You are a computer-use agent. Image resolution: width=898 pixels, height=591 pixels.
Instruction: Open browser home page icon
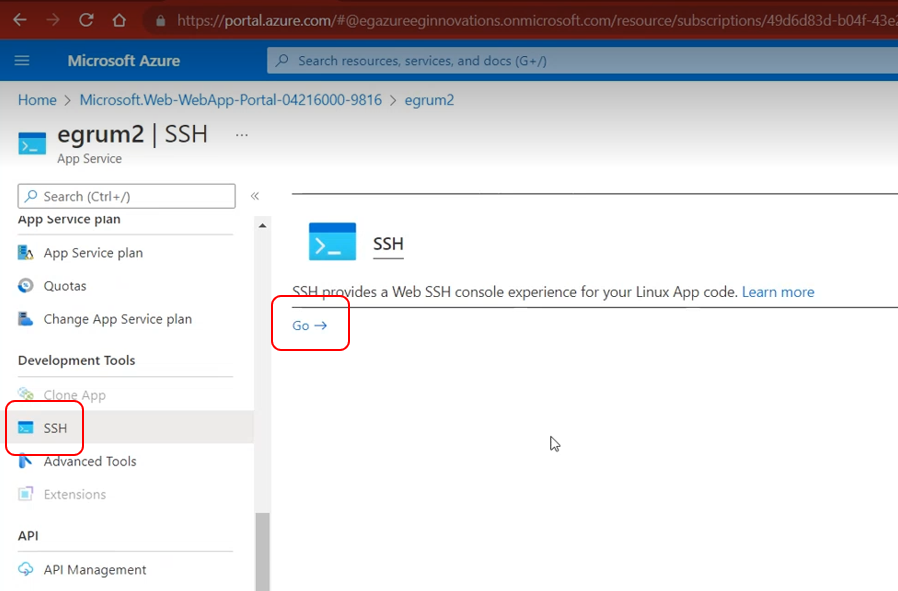point(119,20)
